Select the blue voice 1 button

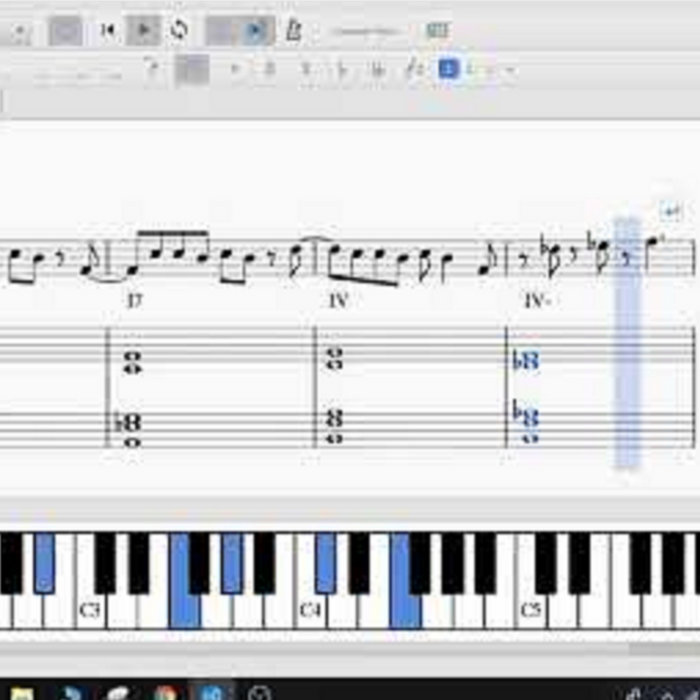448,69
